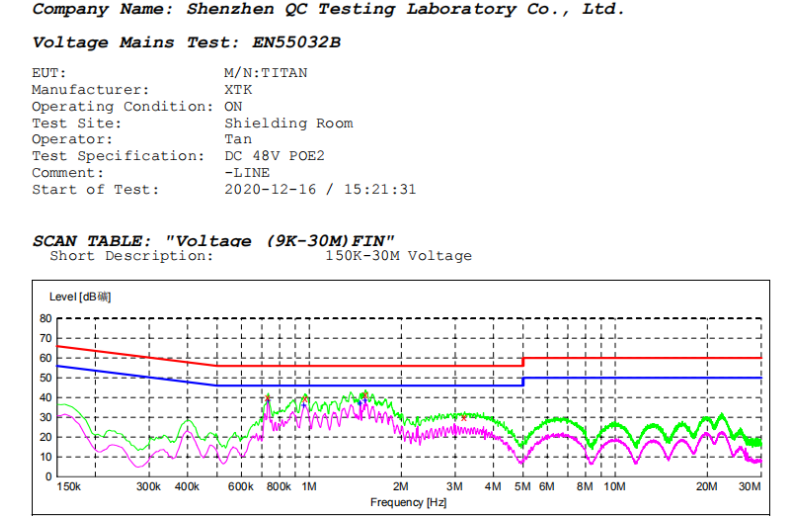Click the 10M frequency tick label
Screen dimensions: 799x518
pos(615,487)
